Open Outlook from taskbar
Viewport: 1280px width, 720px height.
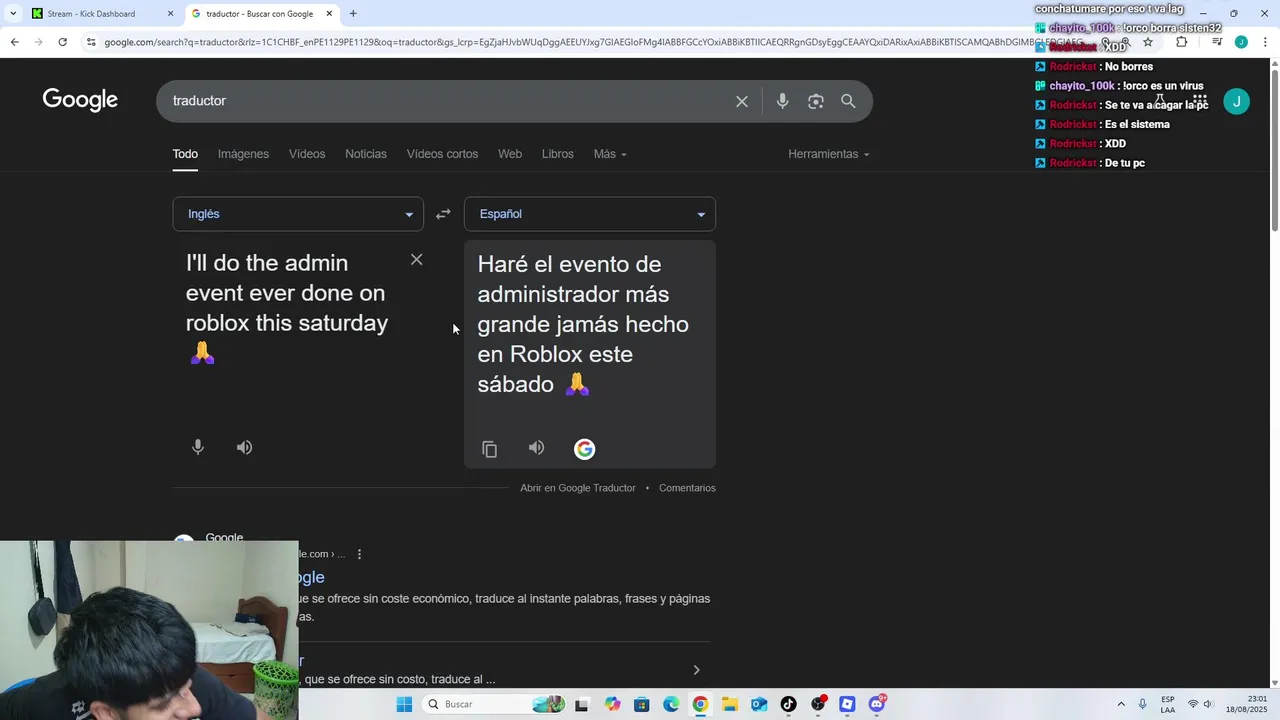pos(759,704)
